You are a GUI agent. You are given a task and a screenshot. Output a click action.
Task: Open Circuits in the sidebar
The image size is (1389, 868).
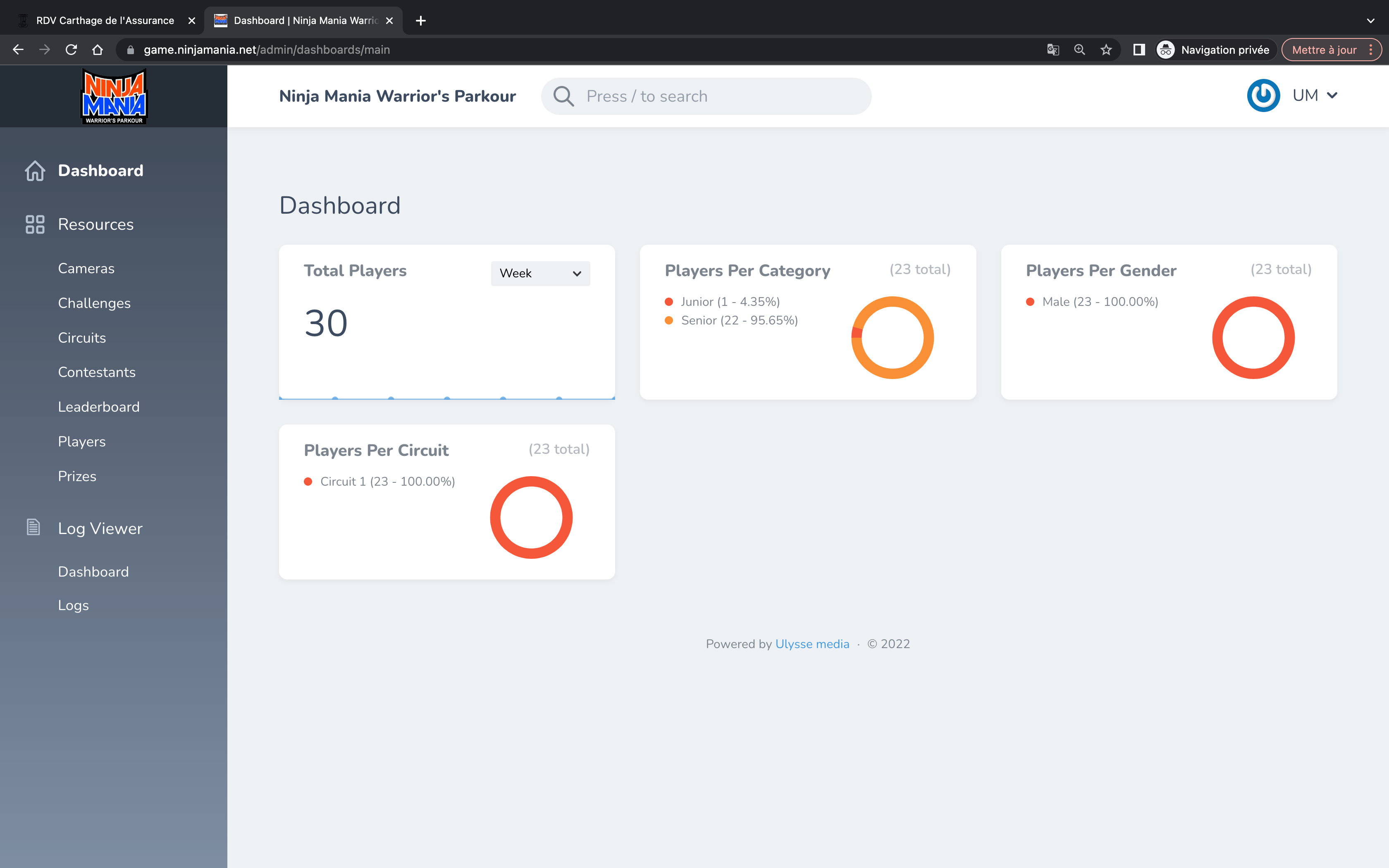(82, 338)
